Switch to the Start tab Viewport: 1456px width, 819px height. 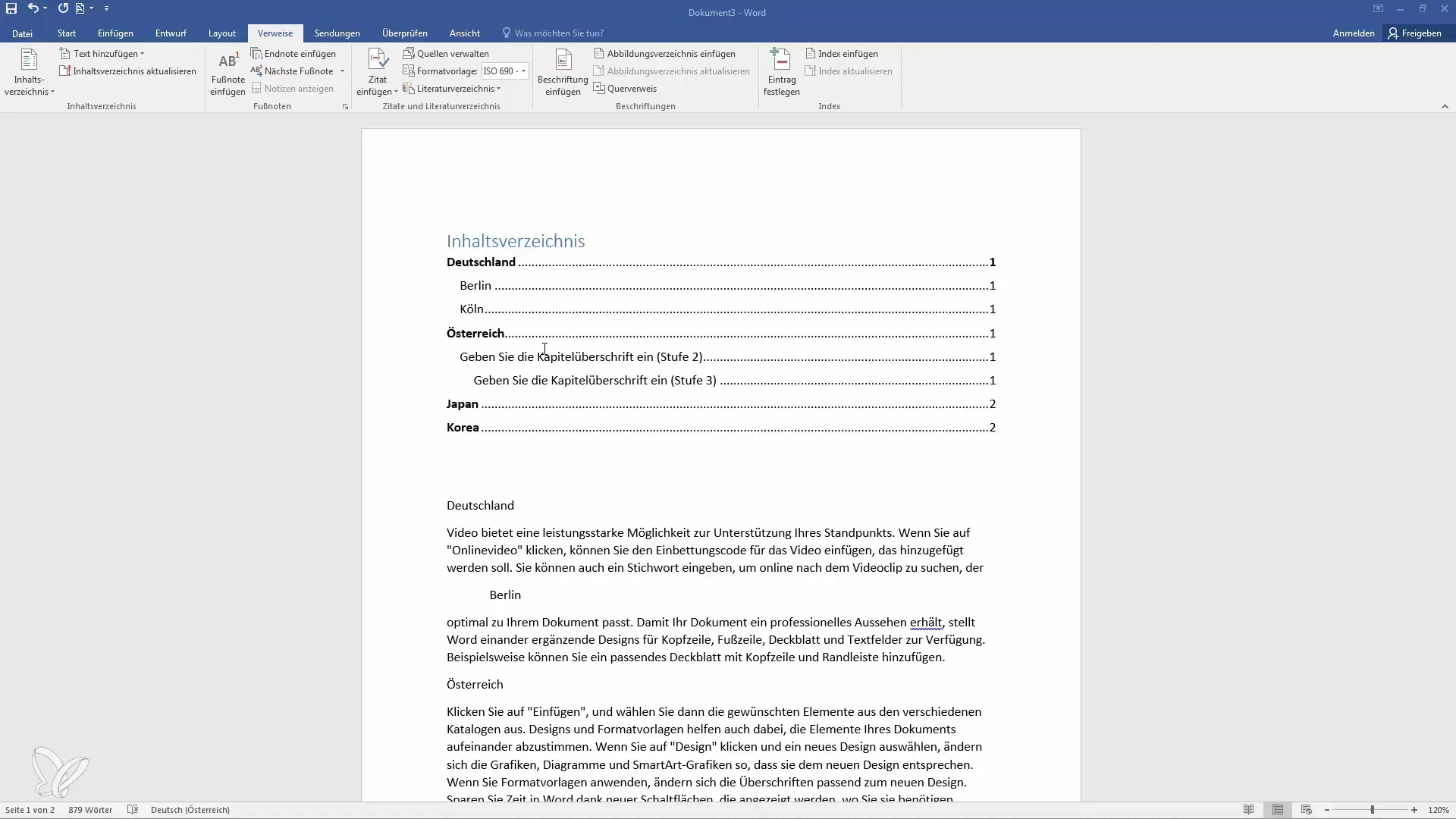coord(67,33)
